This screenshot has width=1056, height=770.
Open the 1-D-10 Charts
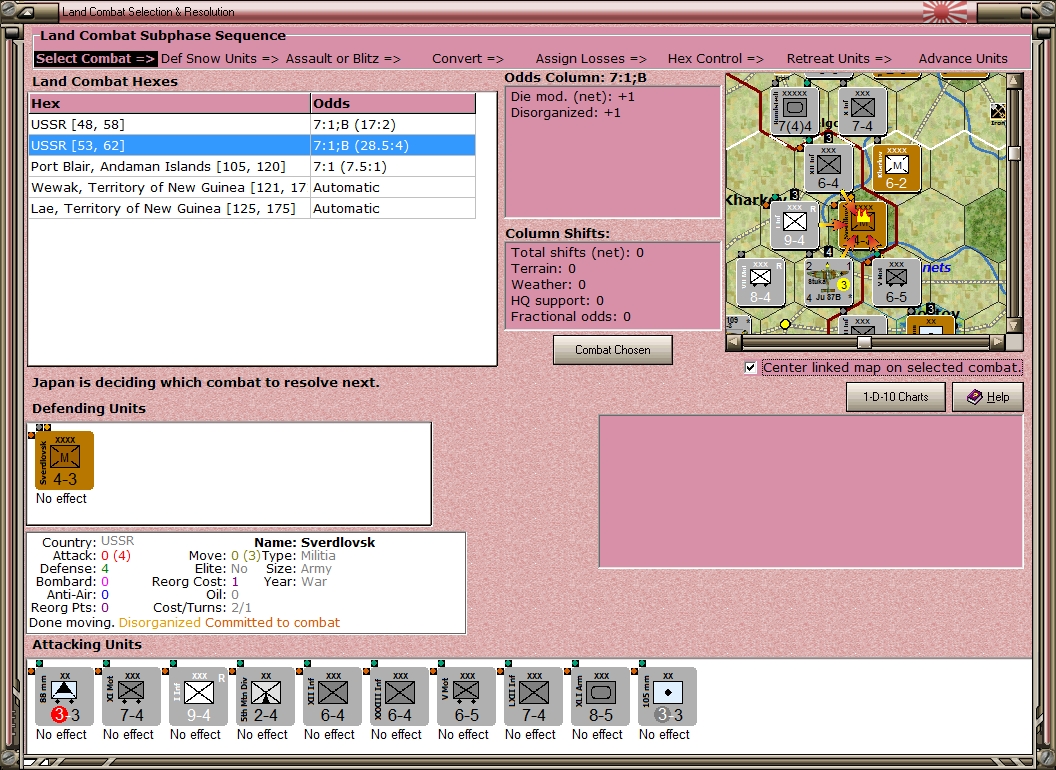895,397
